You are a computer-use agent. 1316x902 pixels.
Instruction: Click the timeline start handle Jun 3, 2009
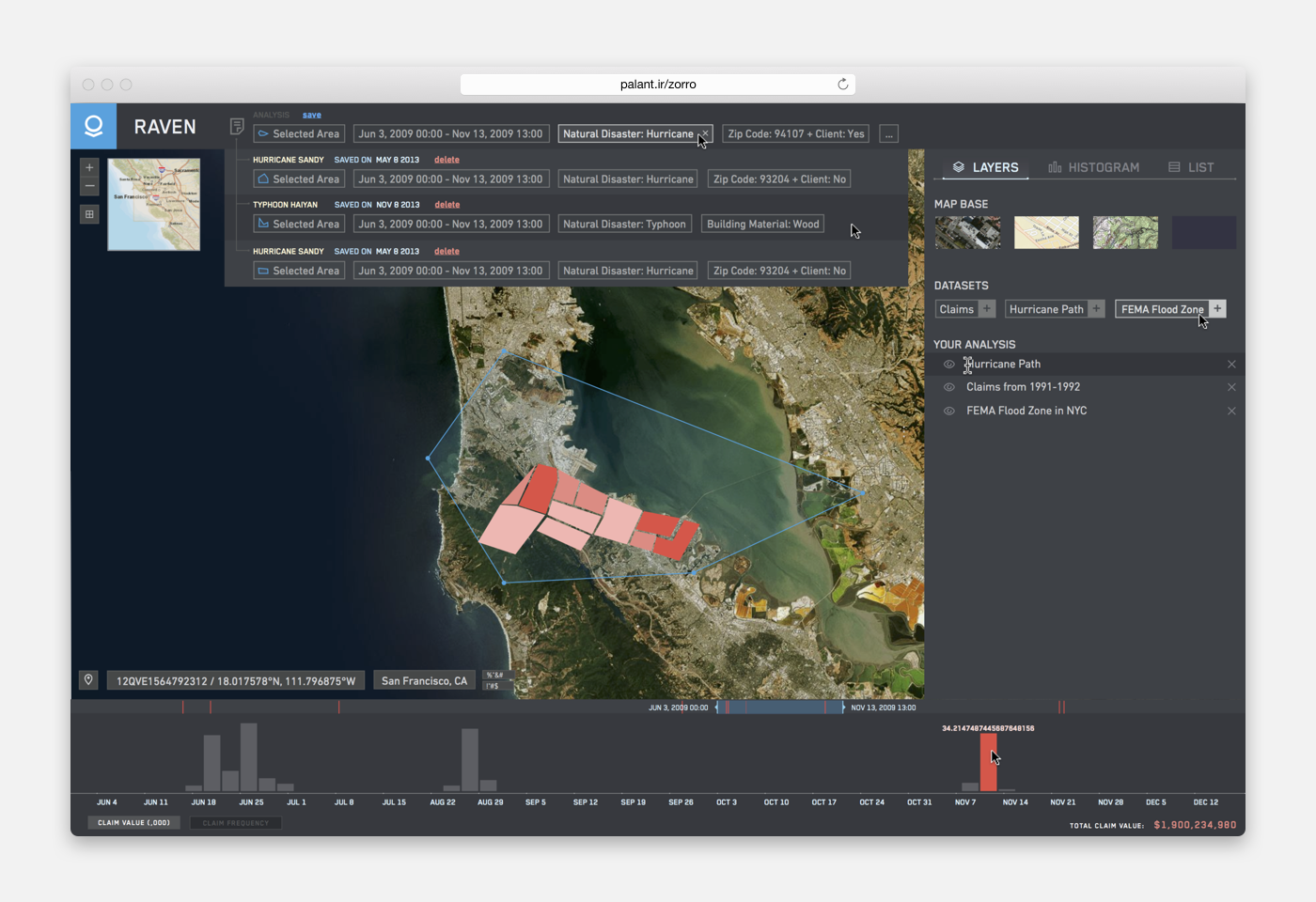[717, 708]
